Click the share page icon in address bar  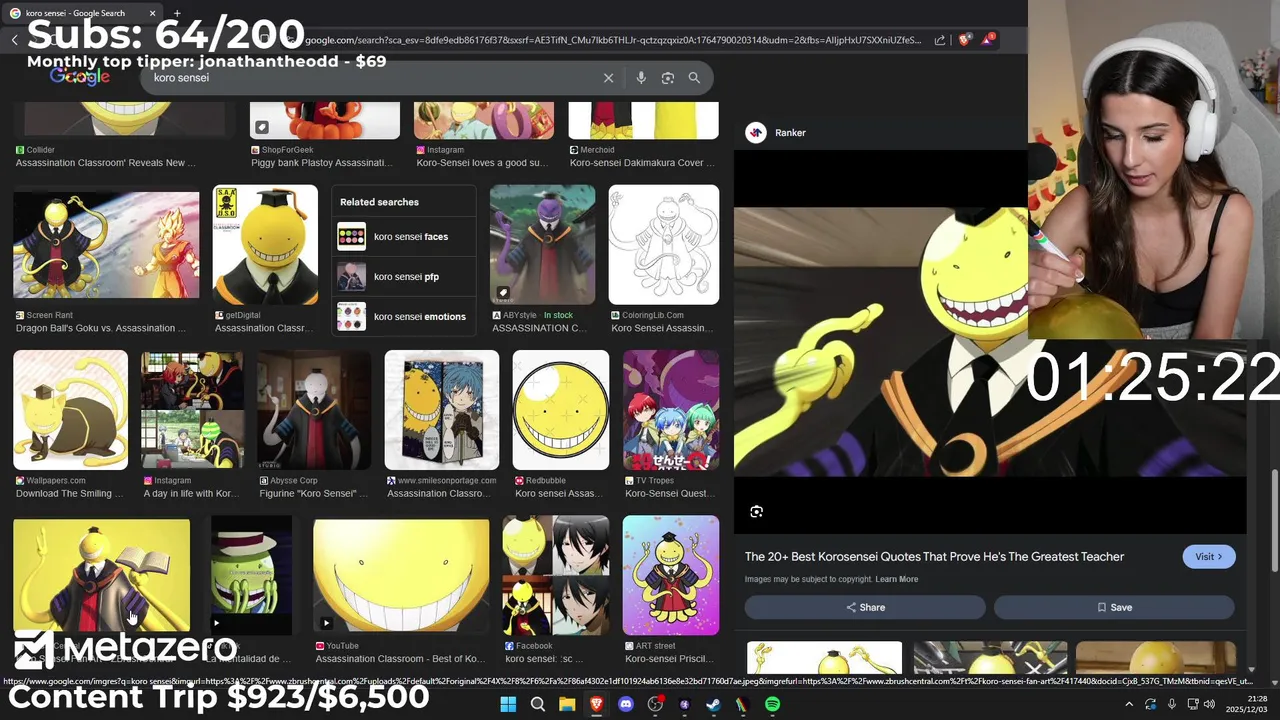[940, 40]
